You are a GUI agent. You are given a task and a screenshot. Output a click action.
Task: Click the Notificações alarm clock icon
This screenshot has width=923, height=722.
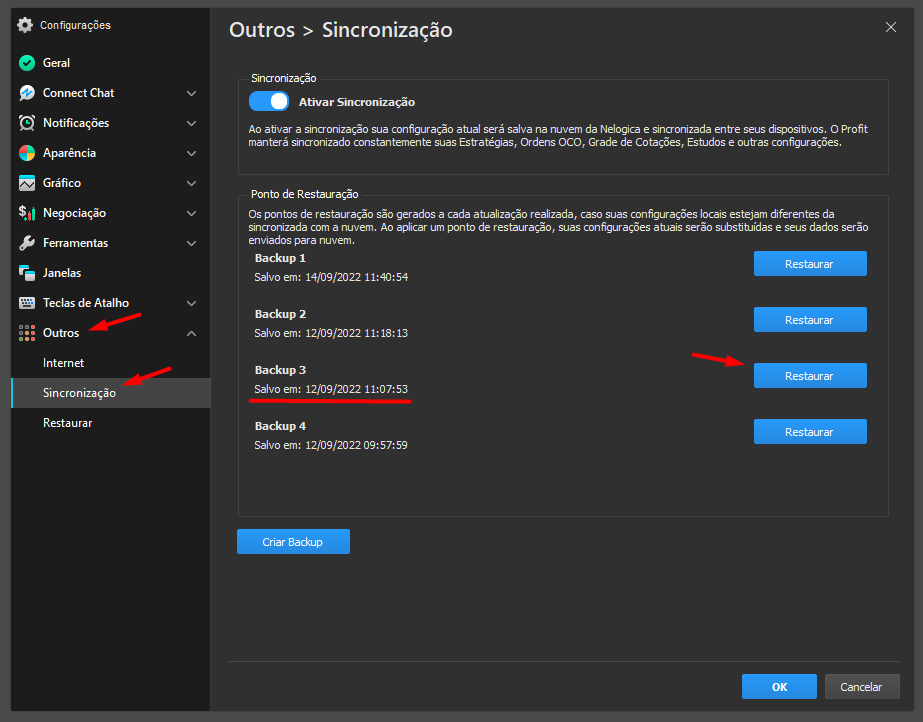tap(27, 123)
